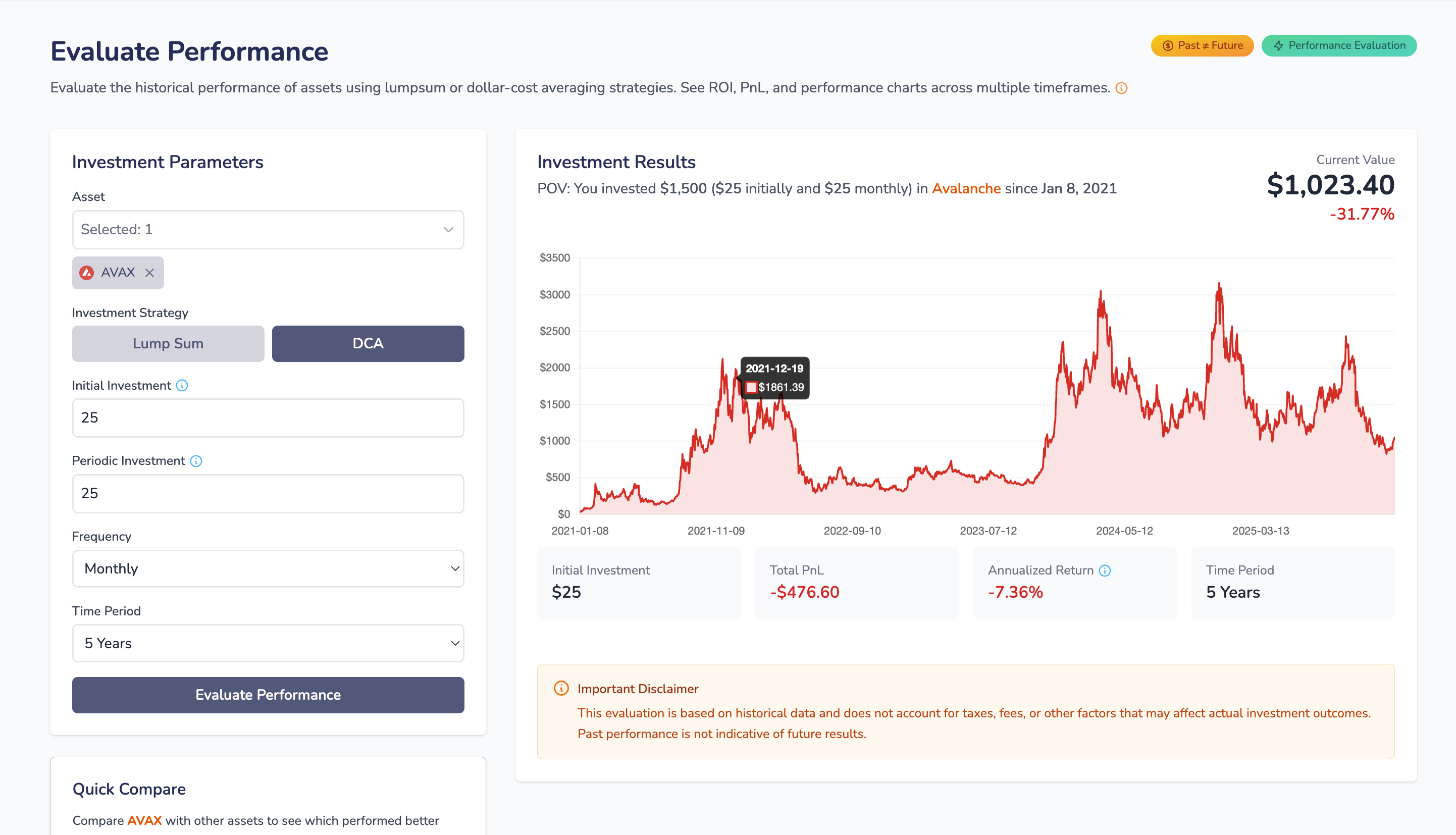Expand the Frequency Monthly dropdown
This screenshot has height=835, width=1456.
tap(268, 569)
